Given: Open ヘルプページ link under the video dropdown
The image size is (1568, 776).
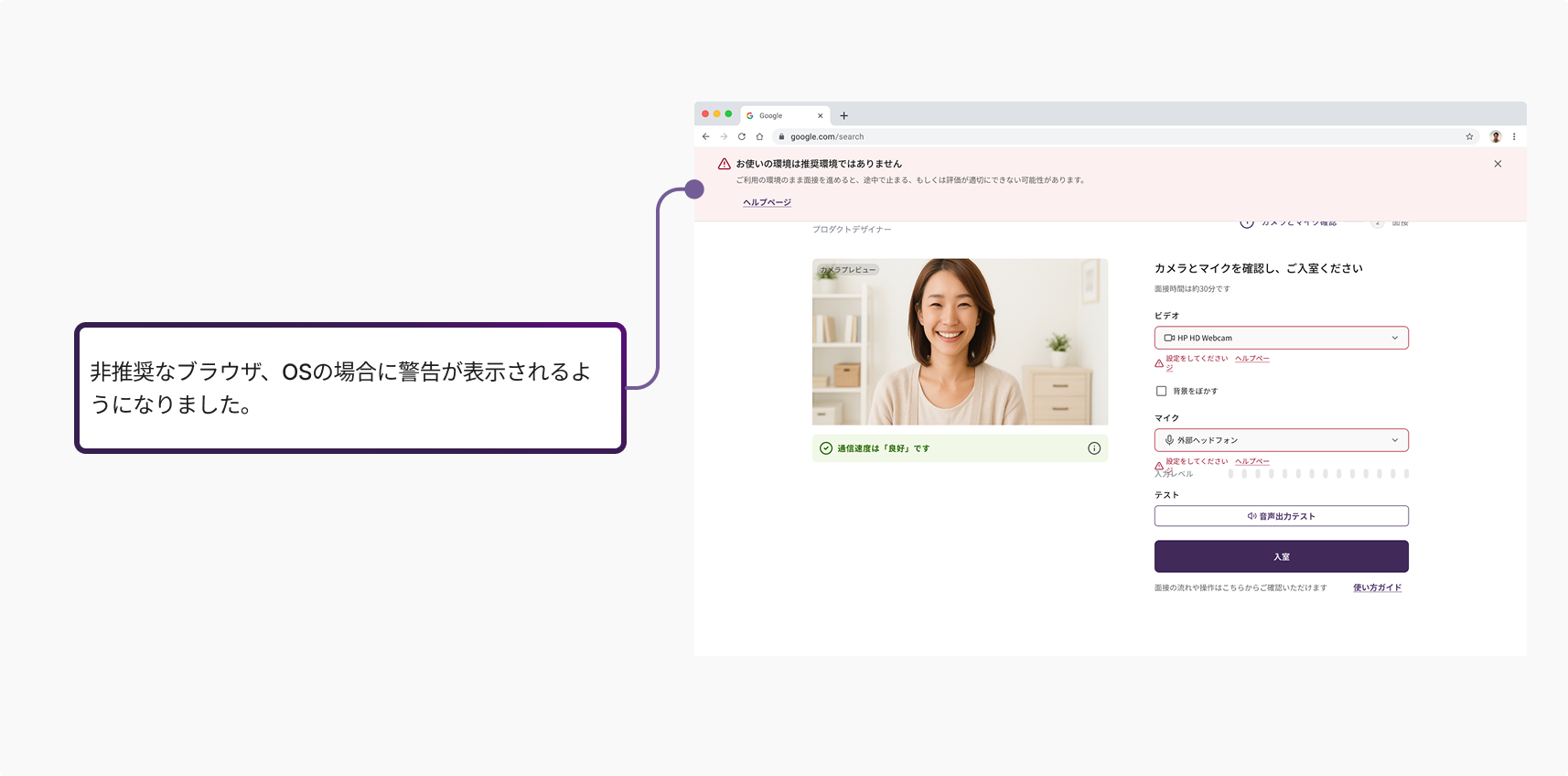Looking at the screenshot, I should pos(1252,359).
